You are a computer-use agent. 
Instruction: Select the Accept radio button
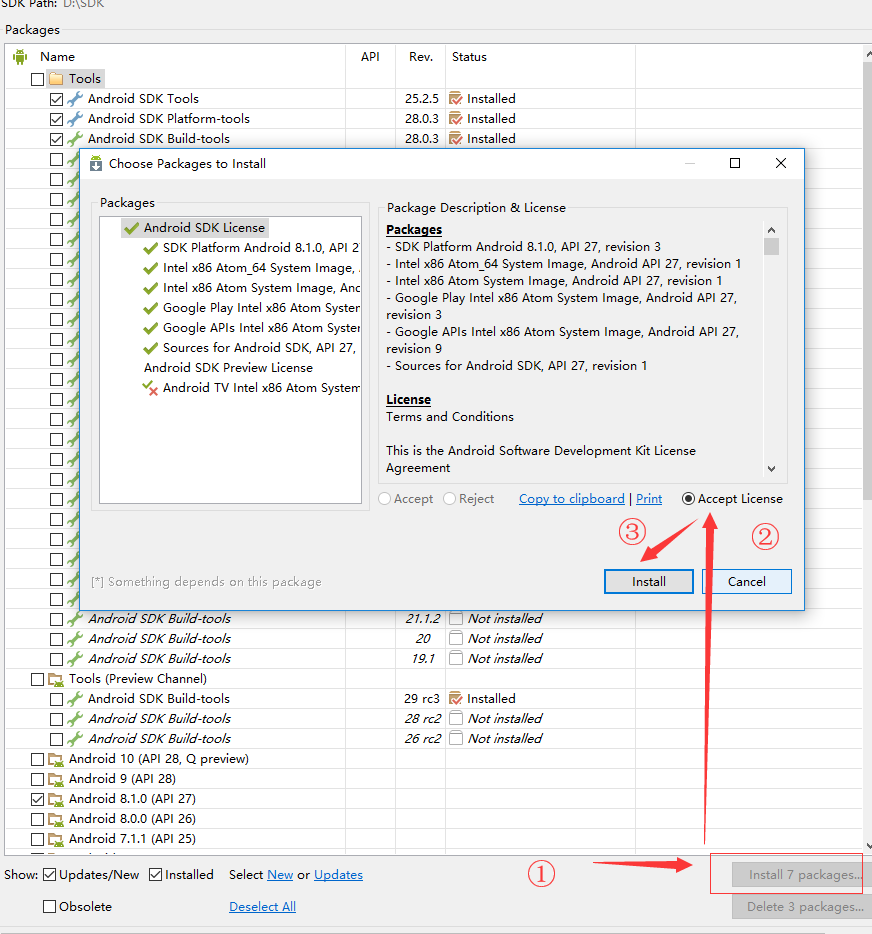coord(385,499)
